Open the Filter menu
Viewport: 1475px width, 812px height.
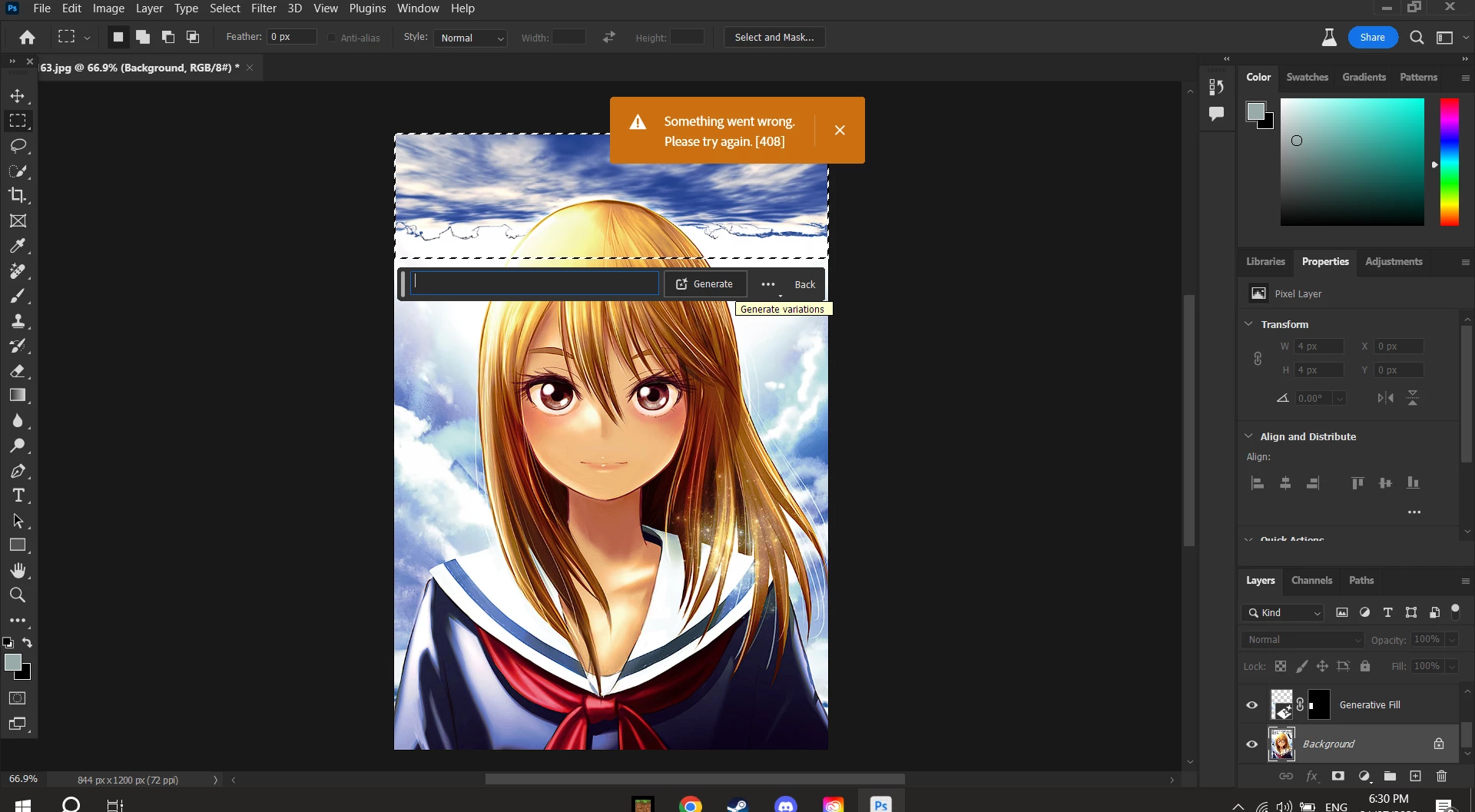pyautogui.click(x=264, y=8)
